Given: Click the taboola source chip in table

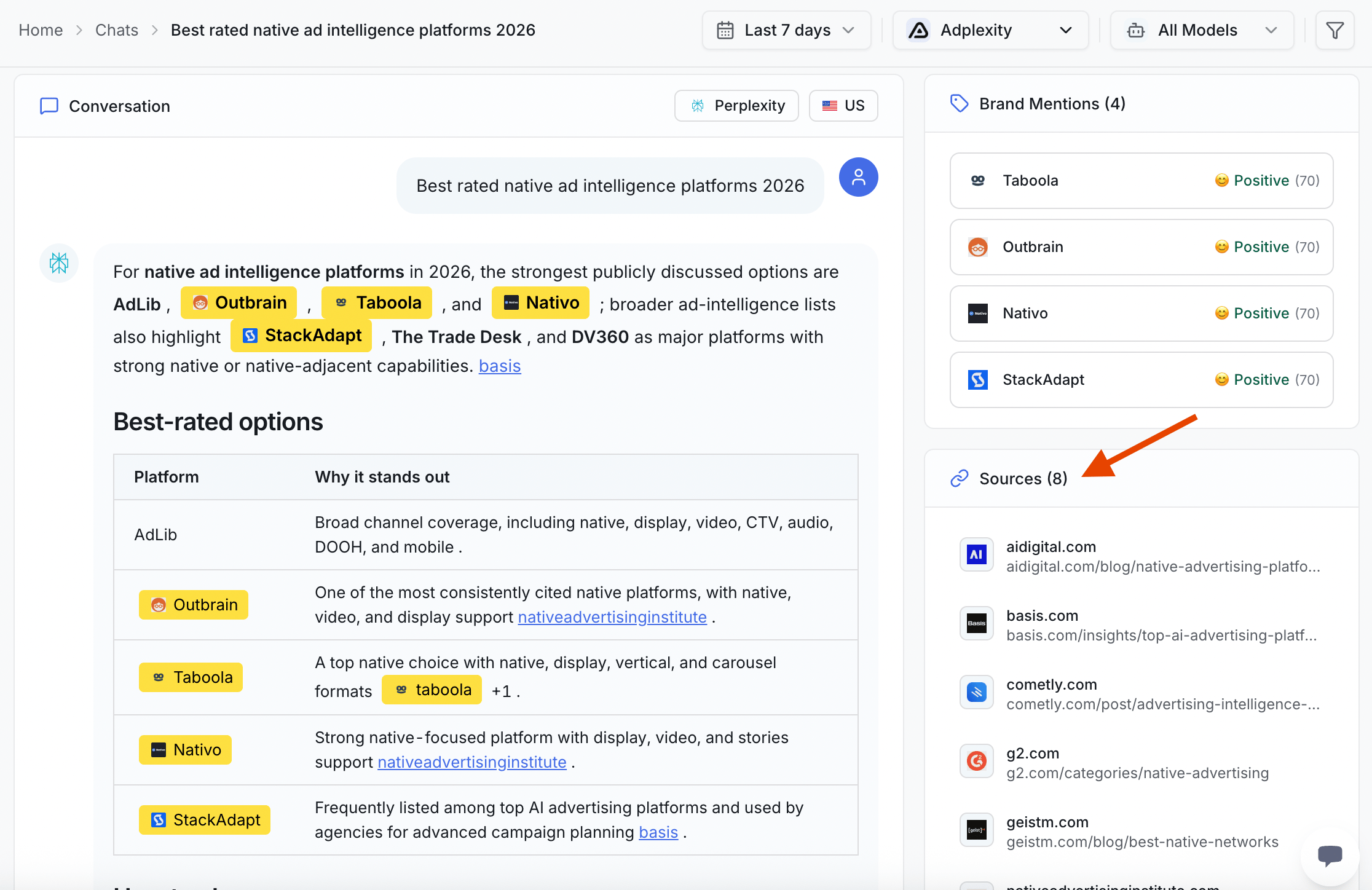Looking at the screenshot, I should point(432,690).
